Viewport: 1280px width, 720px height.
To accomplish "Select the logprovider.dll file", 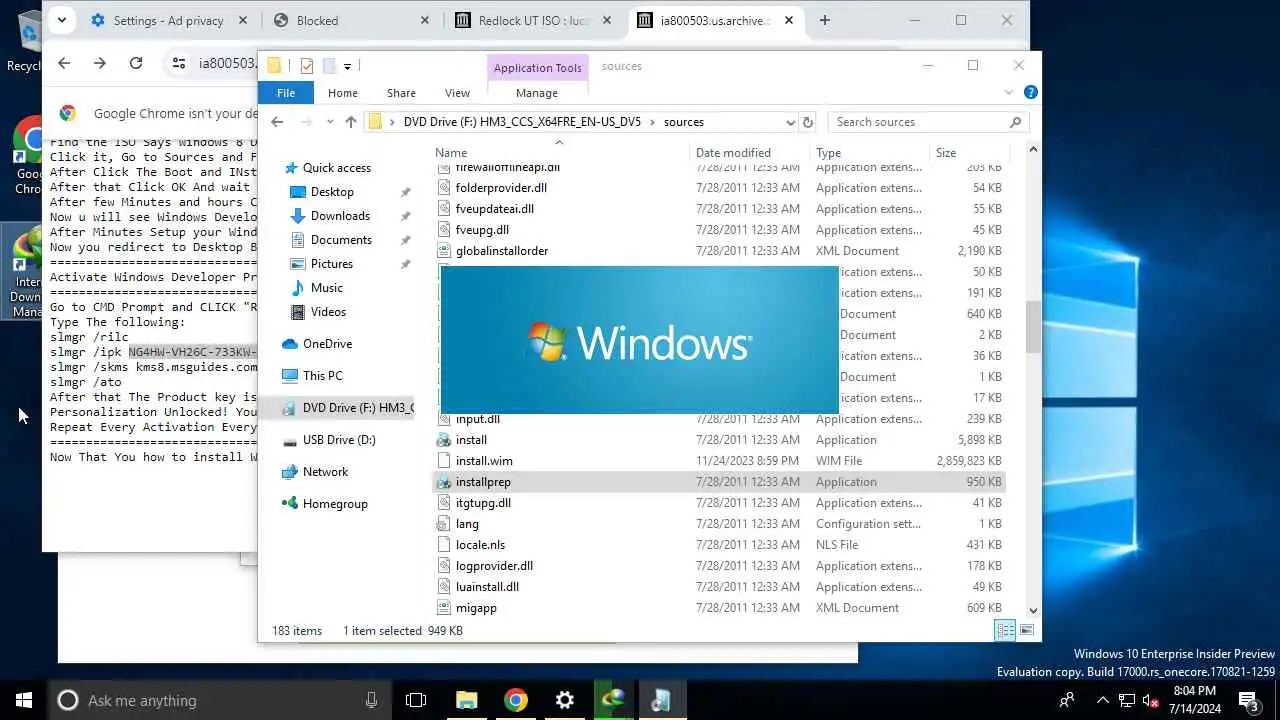I will point(494,566).
